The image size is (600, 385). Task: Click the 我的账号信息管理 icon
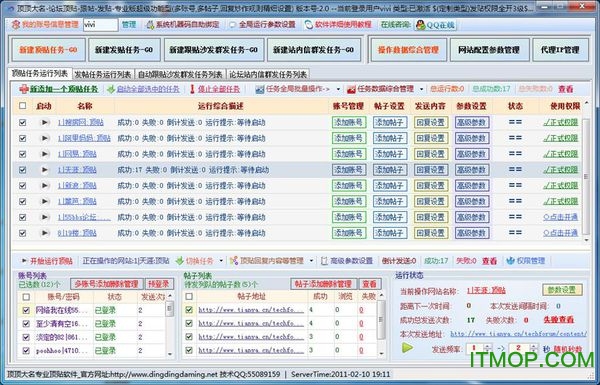pyautogui.click(x=16, y=25)
